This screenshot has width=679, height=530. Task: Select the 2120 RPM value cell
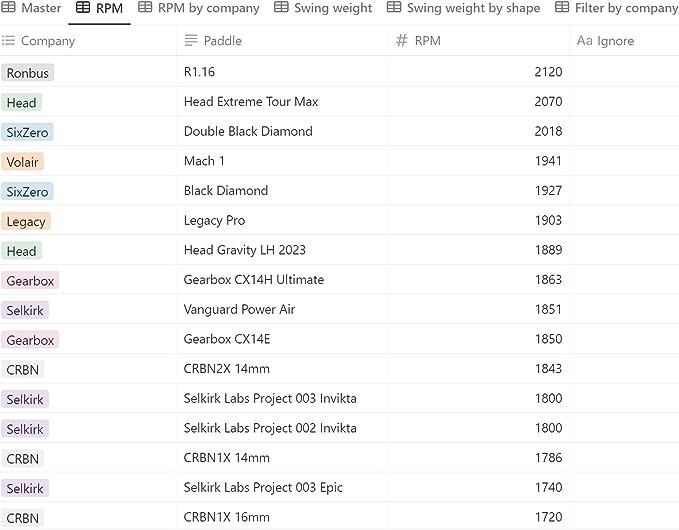479,72
